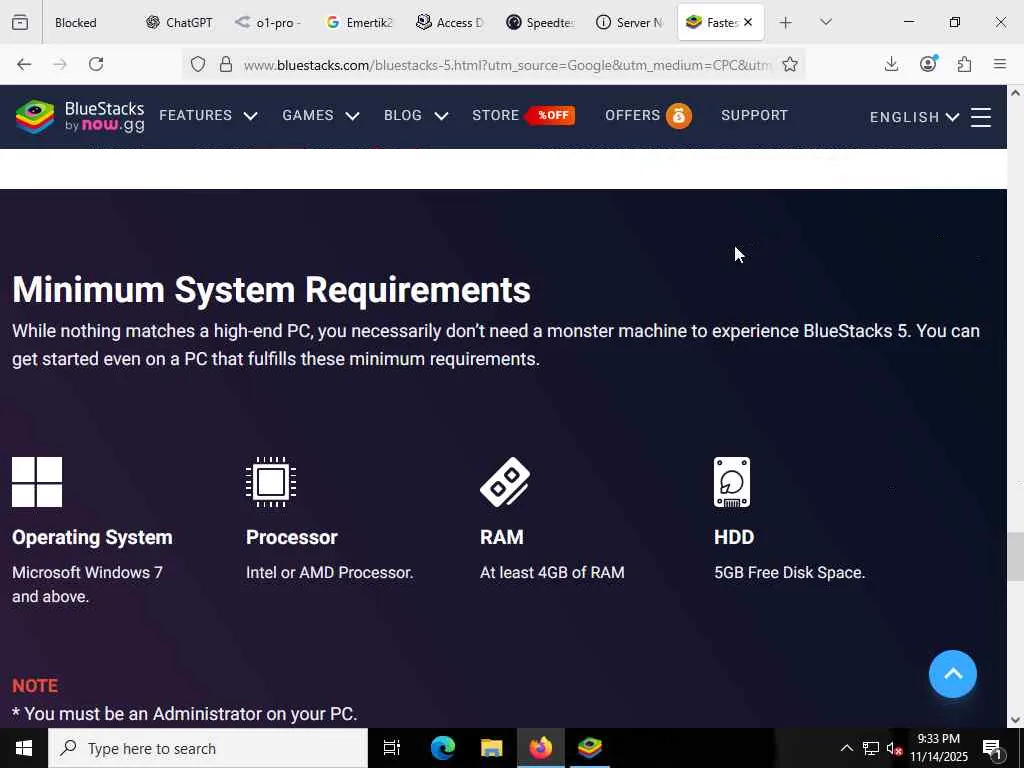Click the 'Microsoft Windows 7' text

[88, 573]
